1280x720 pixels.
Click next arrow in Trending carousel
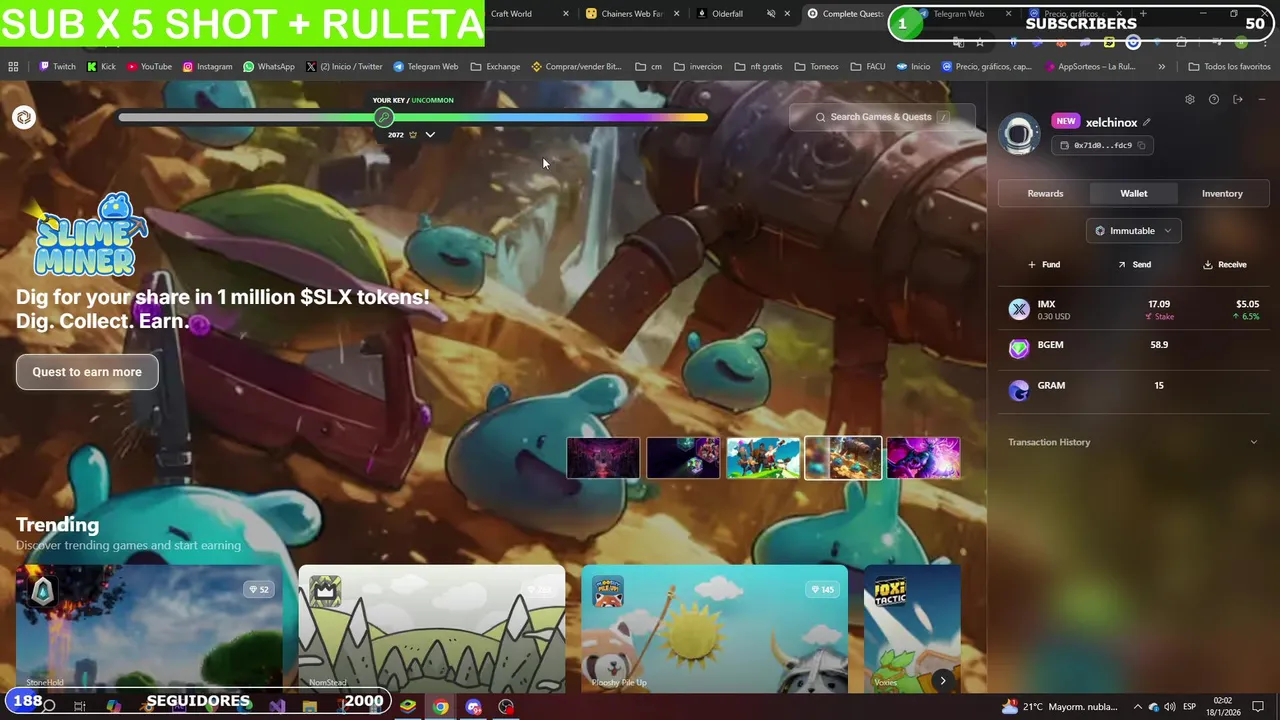(x=942, y=680)
